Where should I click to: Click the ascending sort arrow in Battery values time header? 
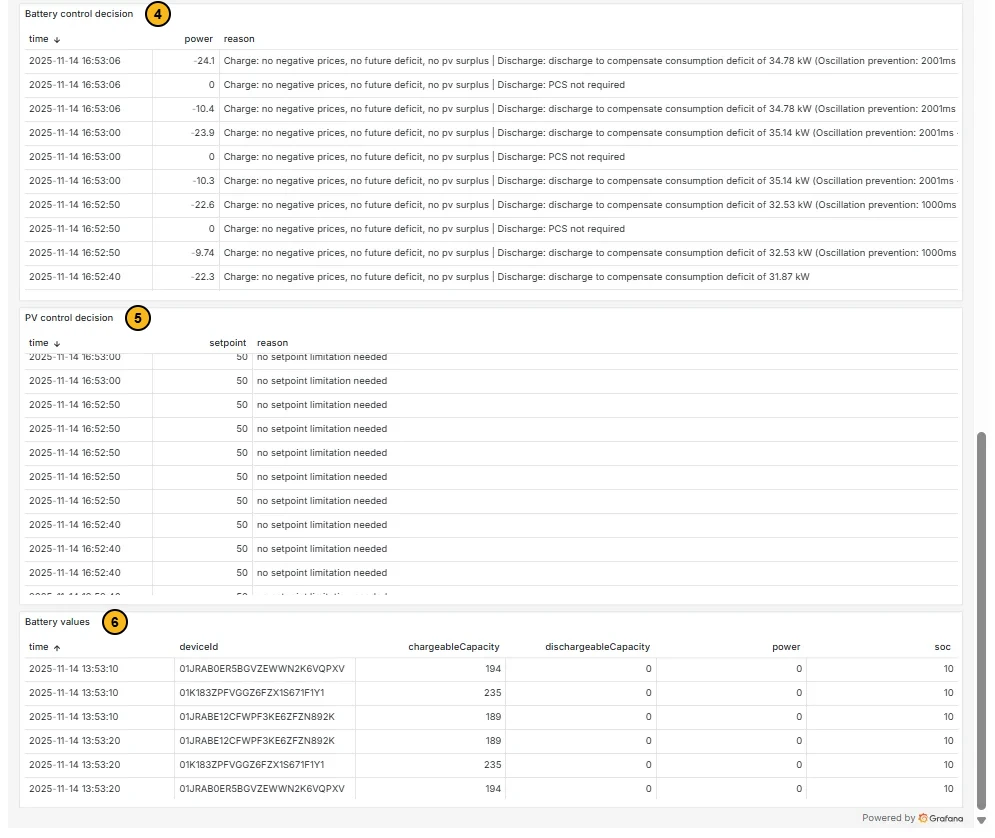[x=57, y=648]
